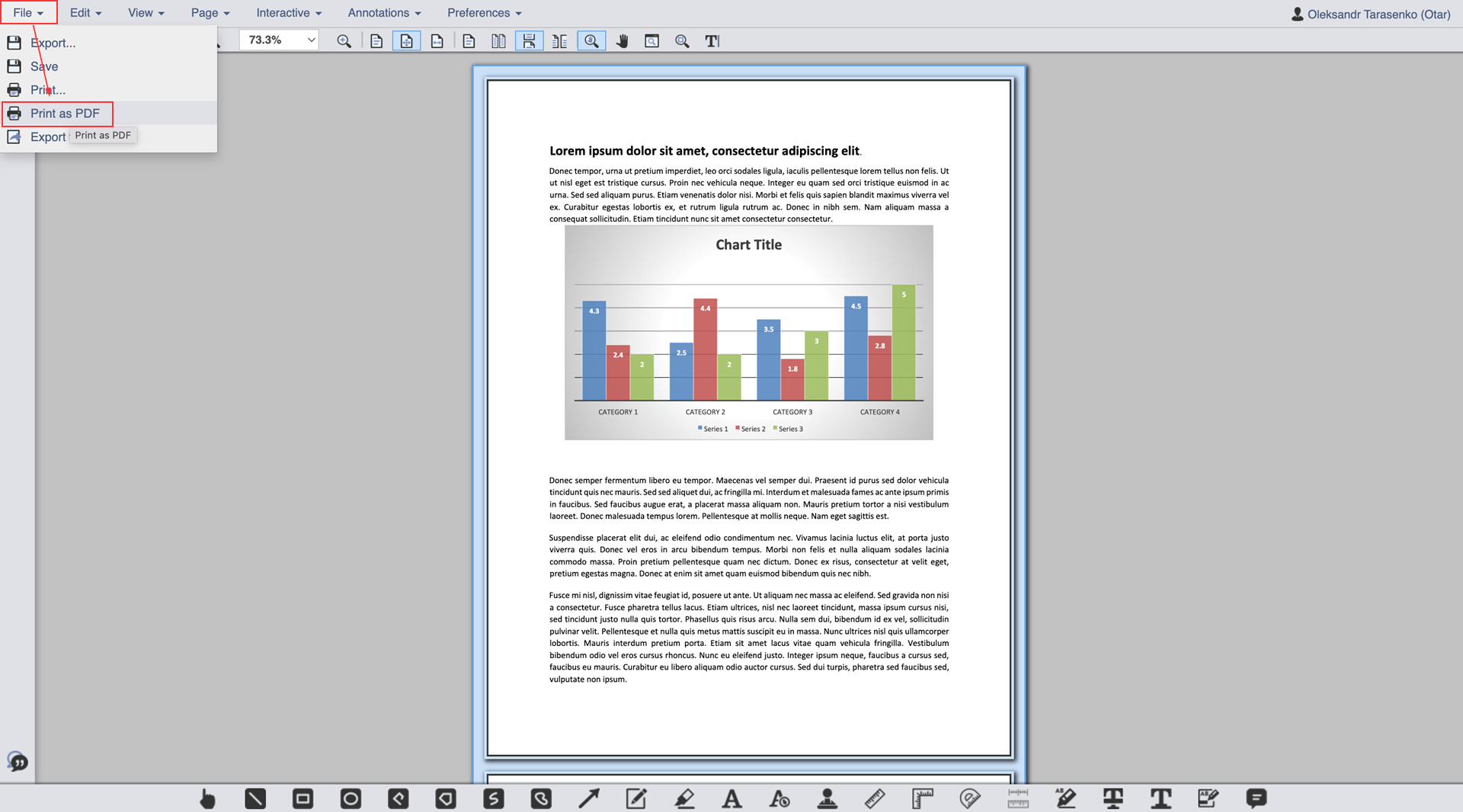
Task: Open the comment note tool
Action: point(1256,798)
